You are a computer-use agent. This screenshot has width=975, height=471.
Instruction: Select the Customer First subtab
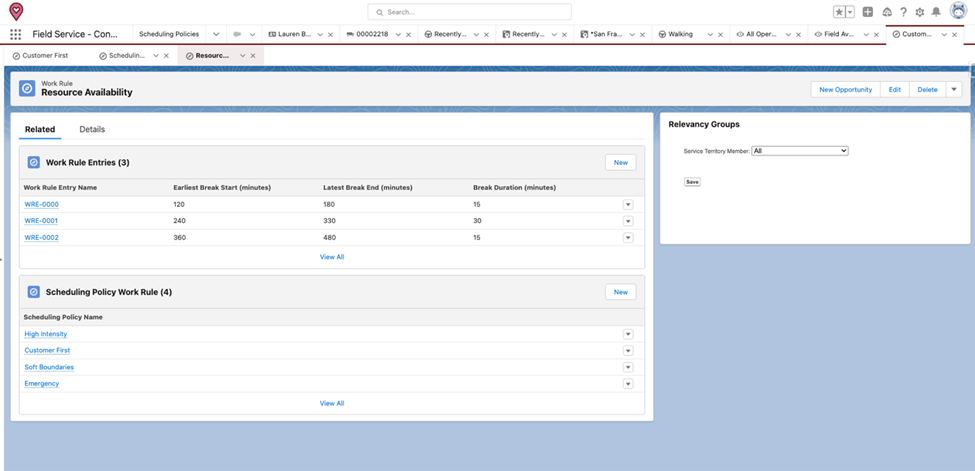point(45,56)
